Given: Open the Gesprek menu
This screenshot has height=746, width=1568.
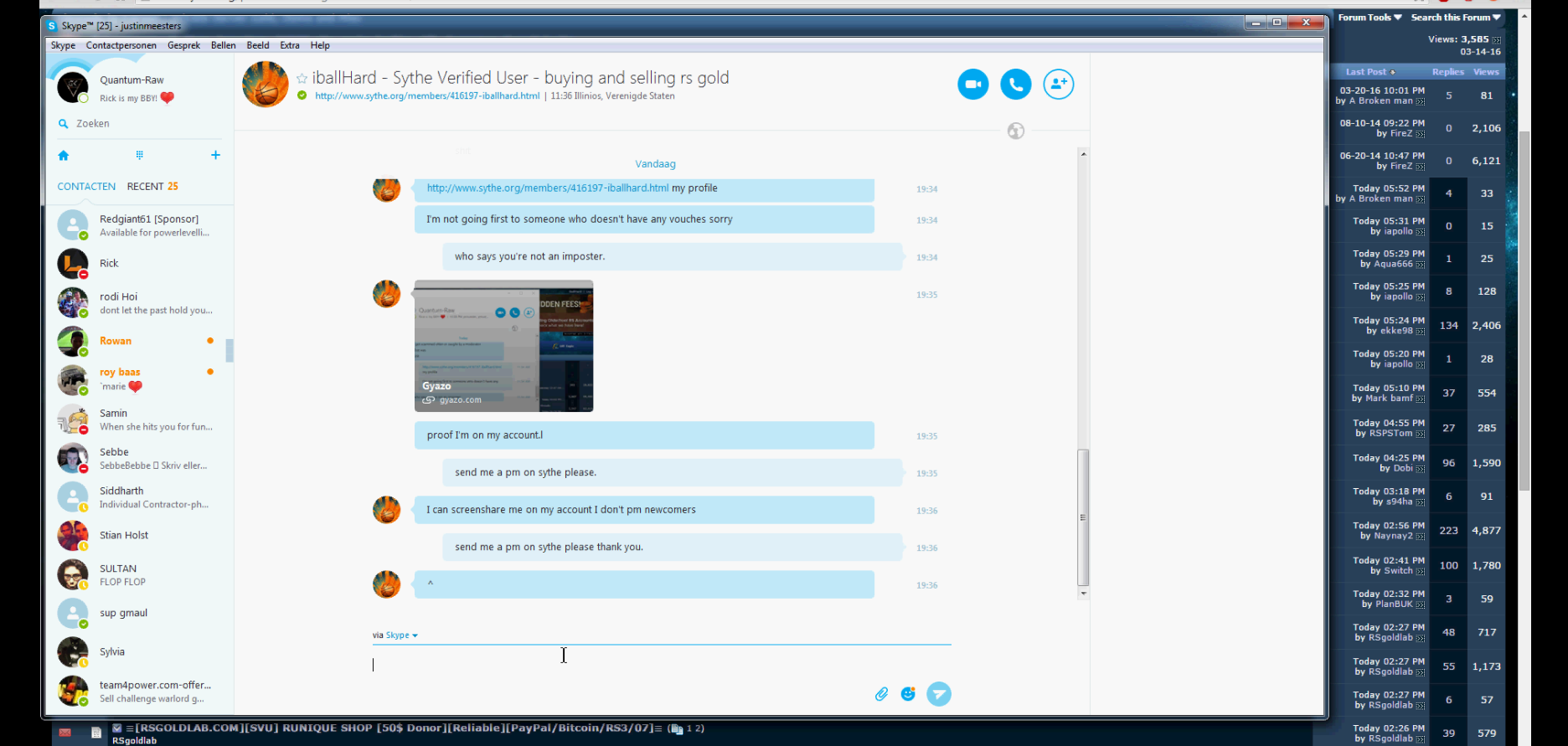Looking at the screenshot, I should (x=183, y=45).
